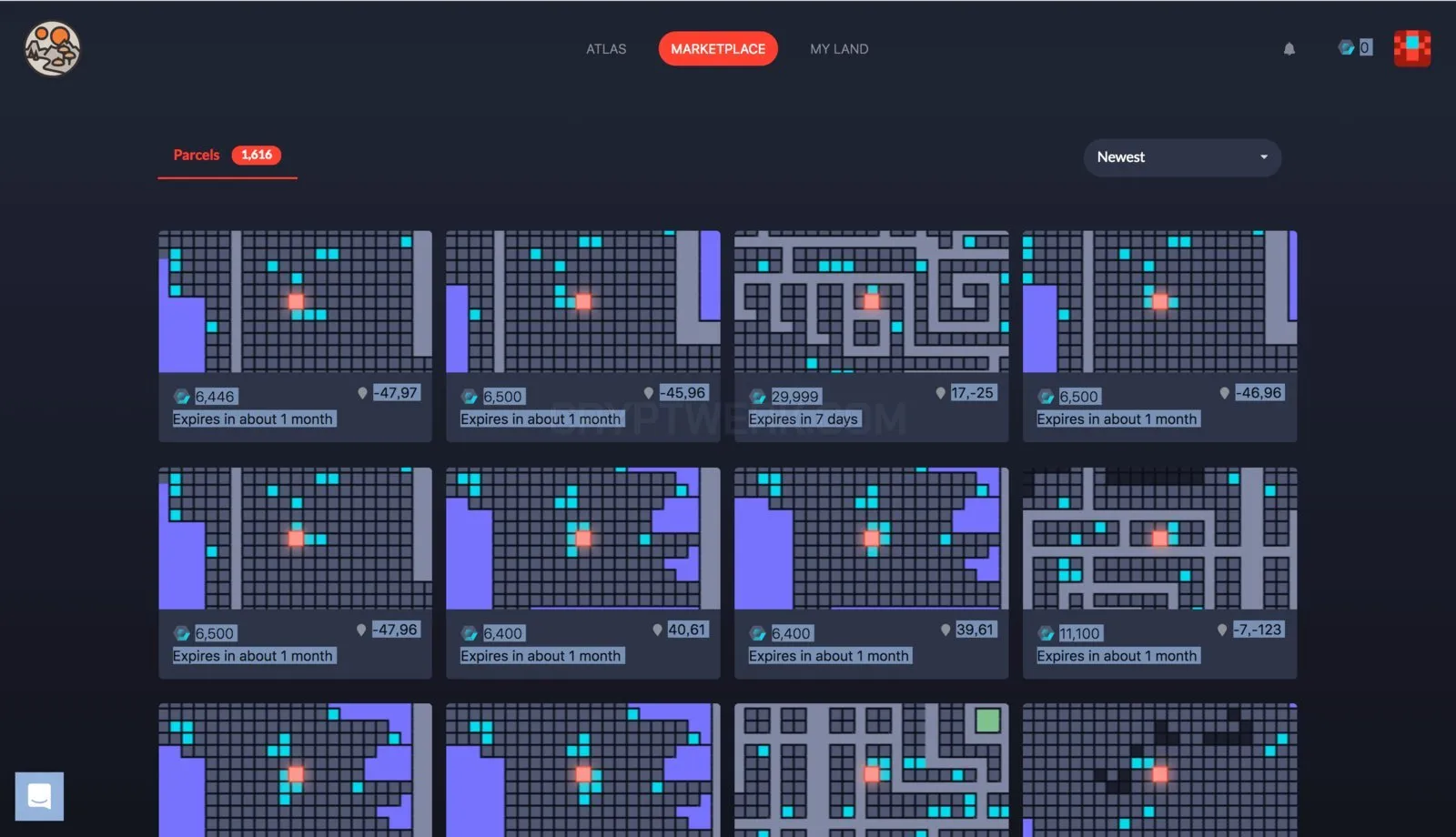The image size is (1456, 837).
Task: Click the MANA balance icon in header
Action: tap(1346, 47)
